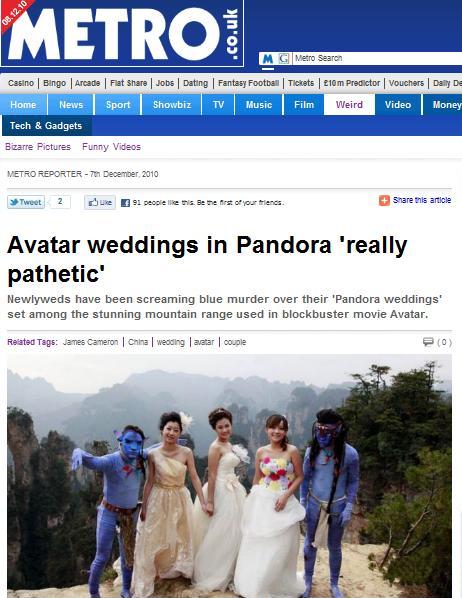The image size is (462, 598).
Task: Click inside the Metro Search field
Action: 377,58
